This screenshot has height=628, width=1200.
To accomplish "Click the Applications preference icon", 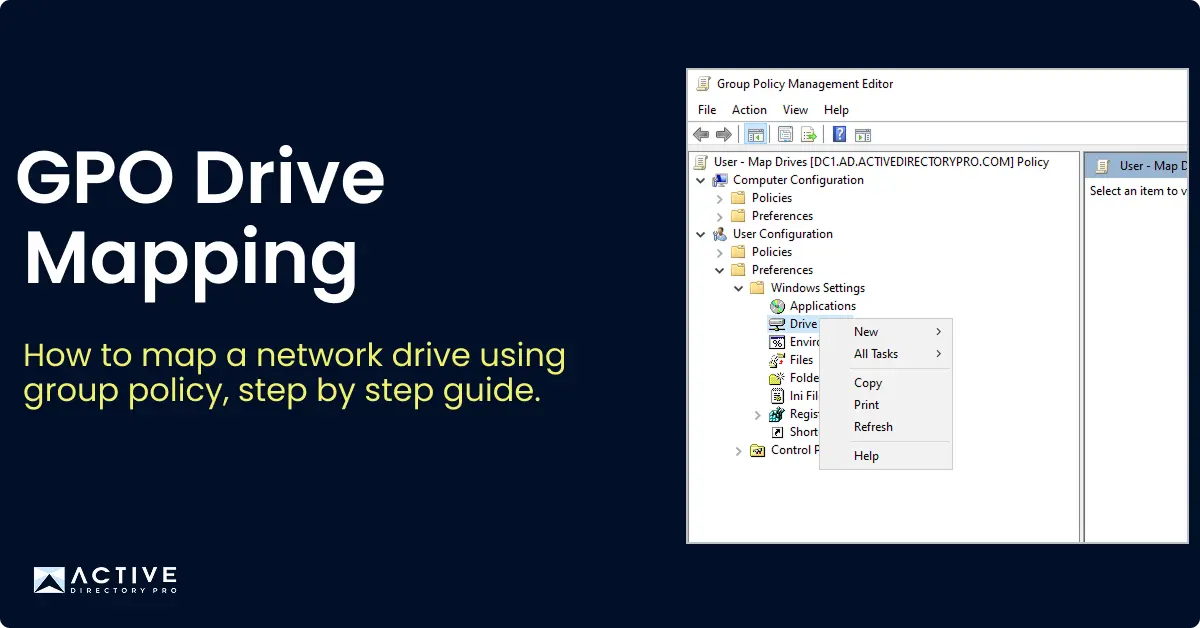I will point(777,306).
